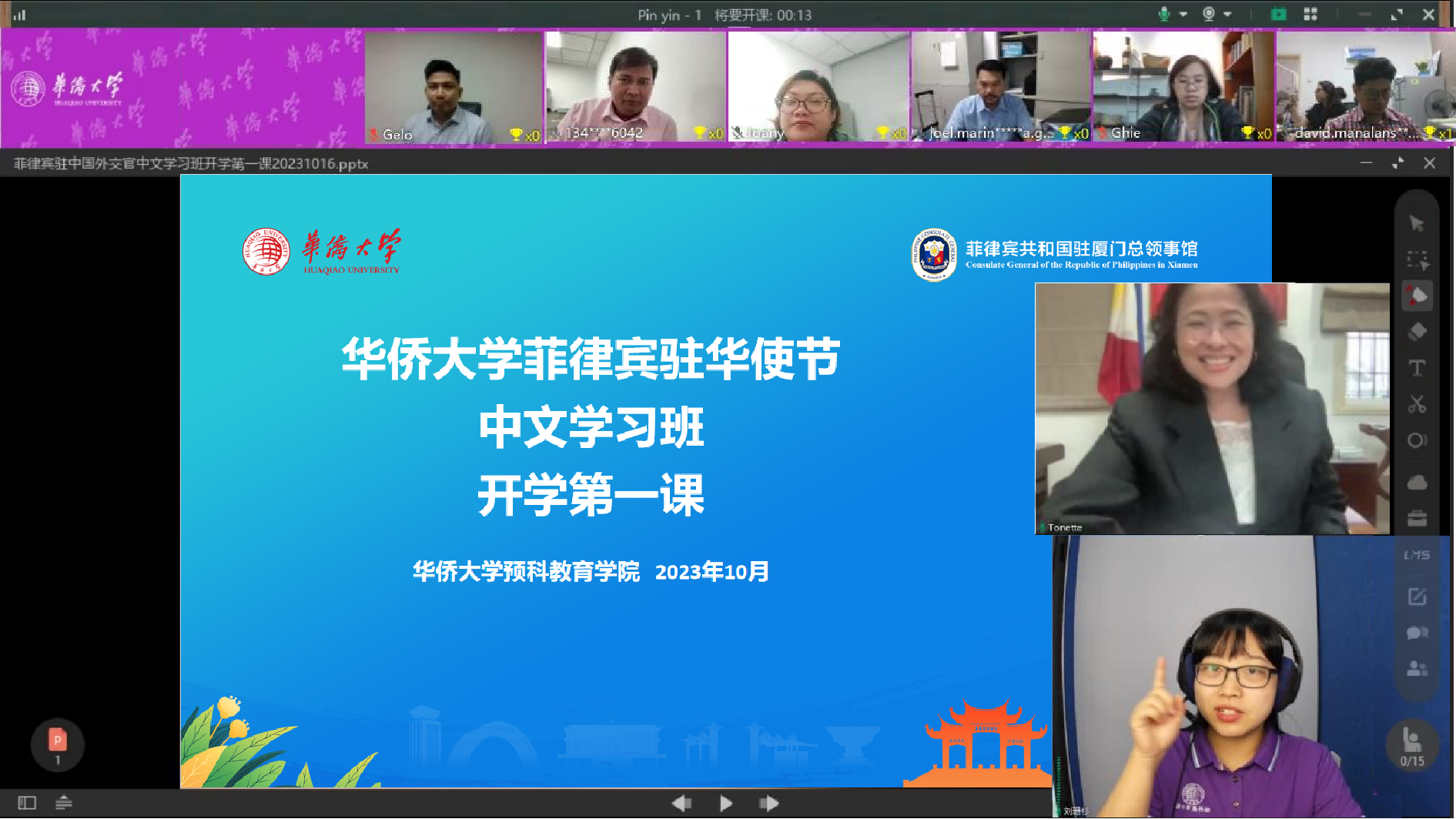Image resolution: width=1456 pixels, height=819 pixels.
Task: Click the scissors cut tool
Action: tap(1417, 404)
